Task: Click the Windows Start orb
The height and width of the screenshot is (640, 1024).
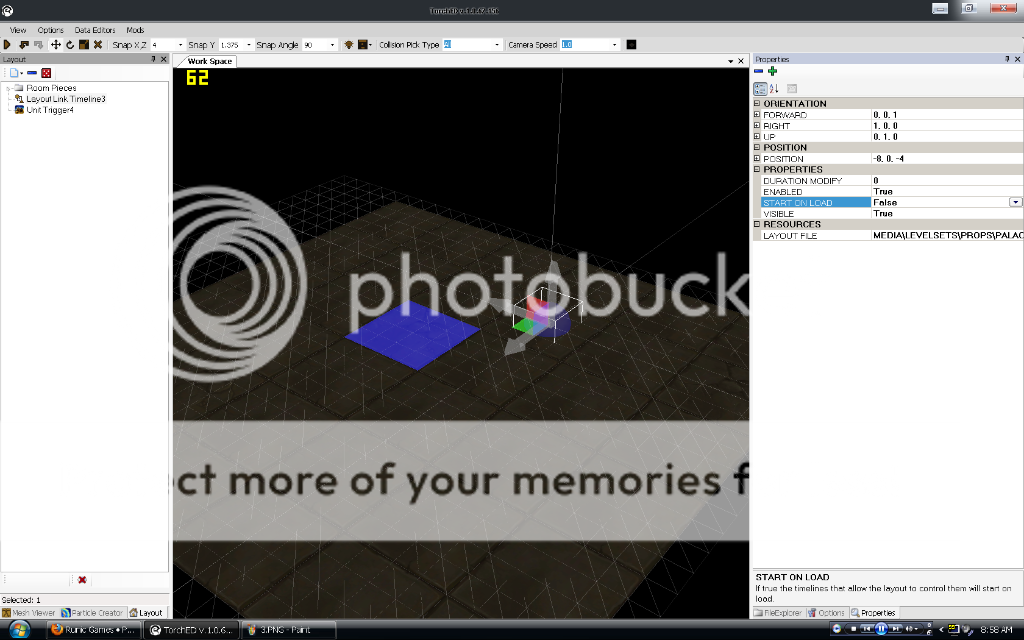Action: 19,630
